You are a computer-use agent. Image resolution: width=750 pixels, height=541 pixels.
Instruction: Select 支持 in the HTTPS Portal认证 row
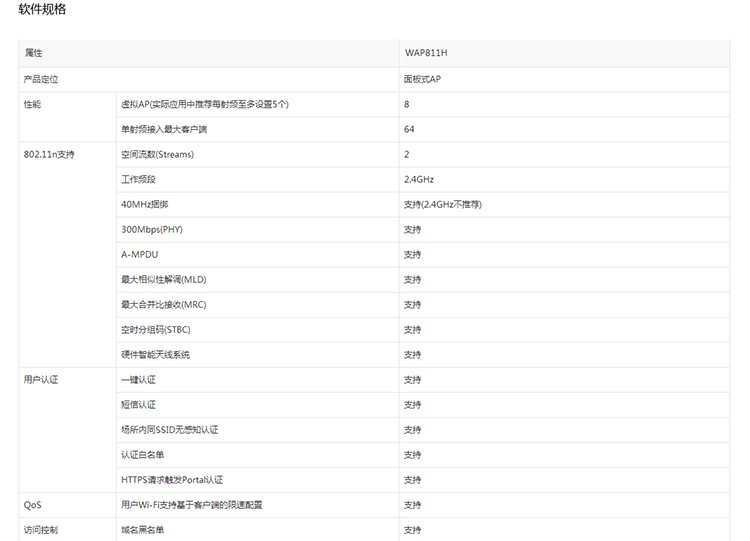click(564, 480)
